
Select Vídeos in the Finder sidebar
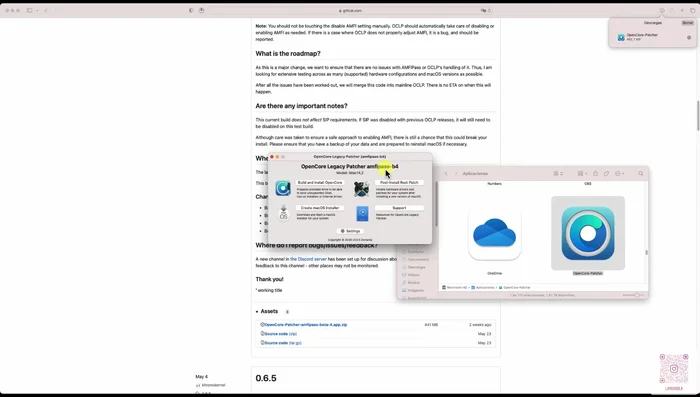point(411,275)
